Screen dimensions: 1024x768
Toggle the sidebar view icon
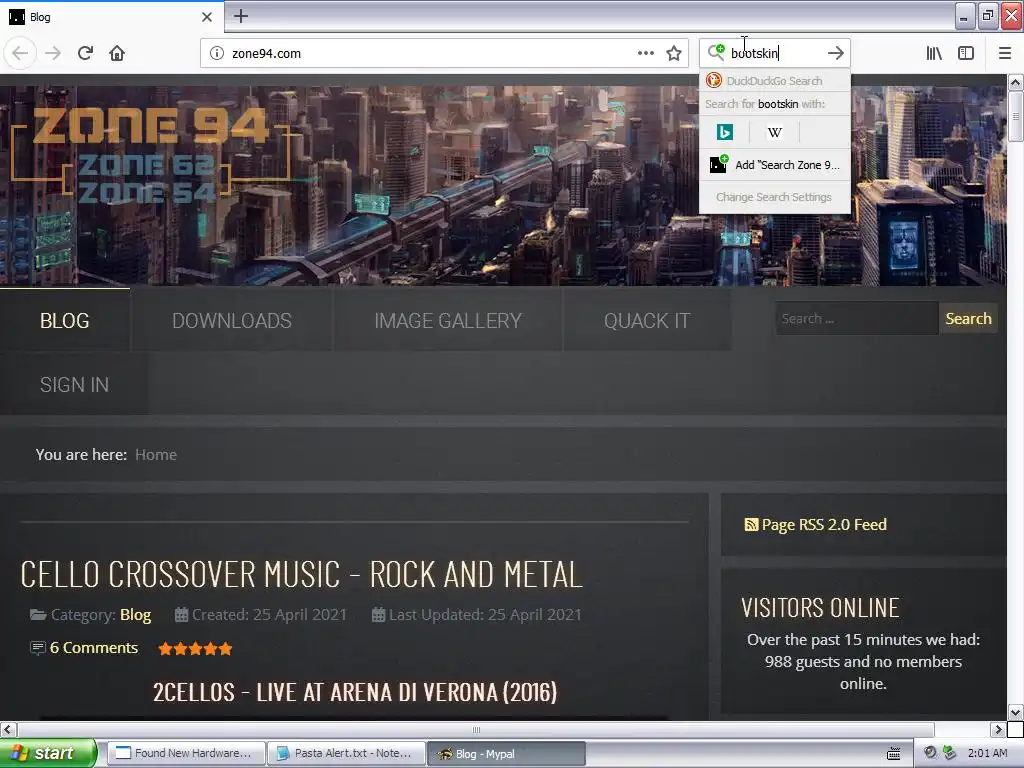(x=966, y=53)
